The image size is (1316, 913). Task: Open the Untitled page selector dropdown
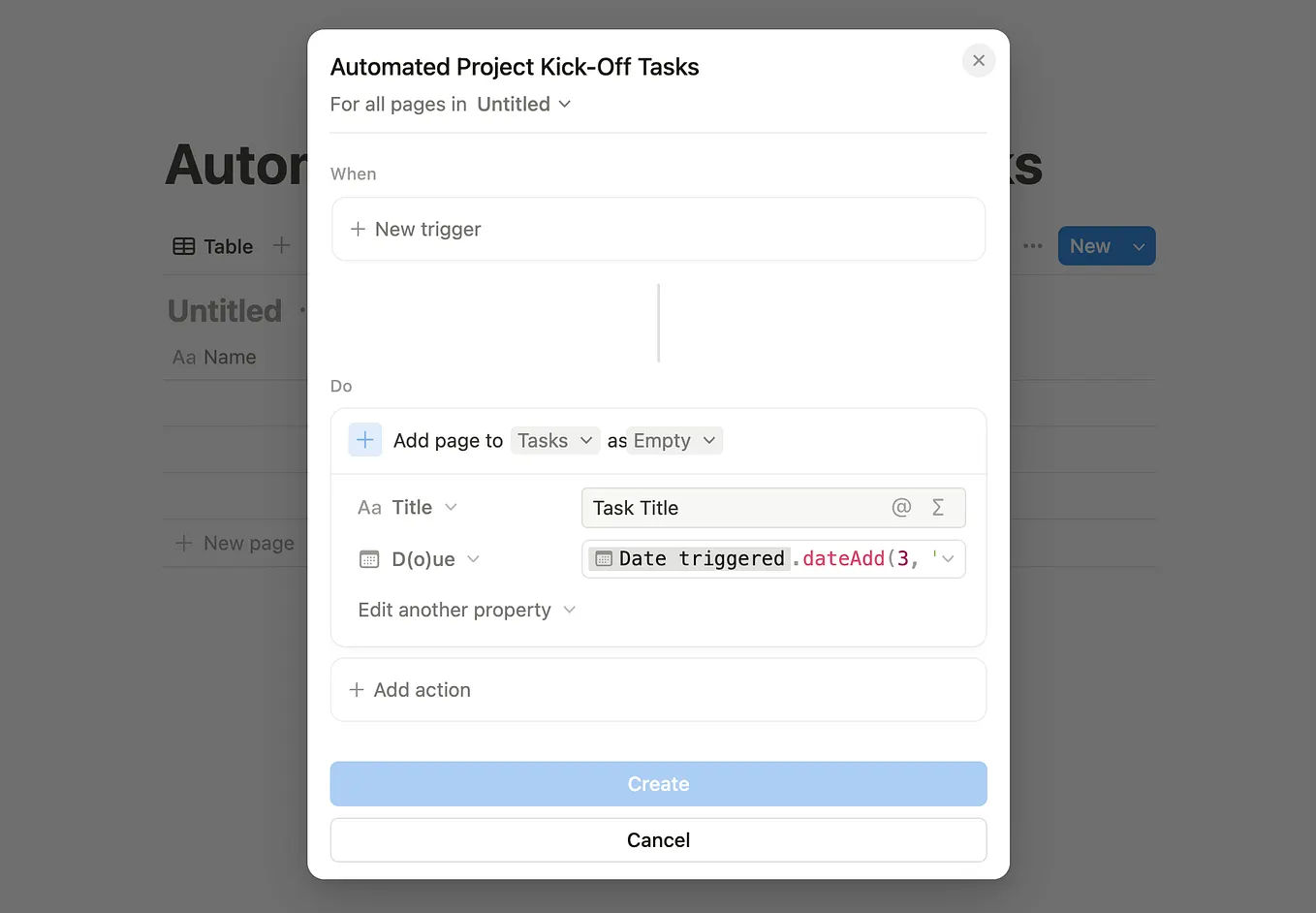click(522, 104)
